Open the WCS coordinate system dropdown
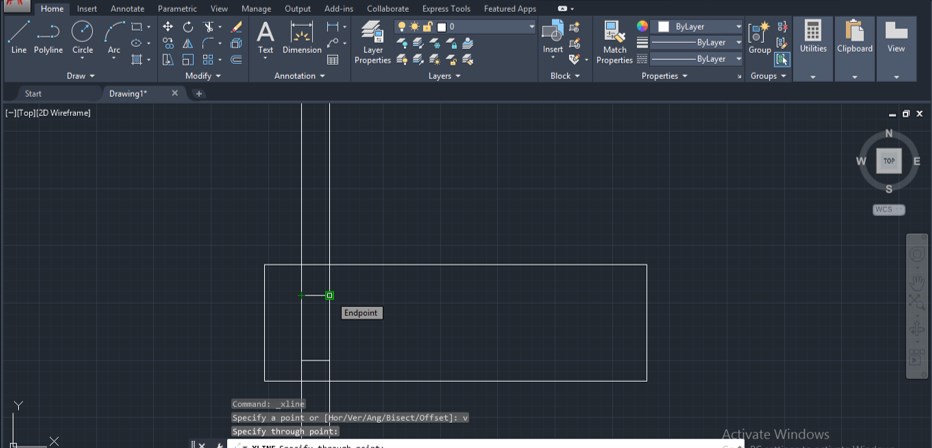The width and height of the screenshot is (932, 448). pyautogui.click(x=889, y=210)
